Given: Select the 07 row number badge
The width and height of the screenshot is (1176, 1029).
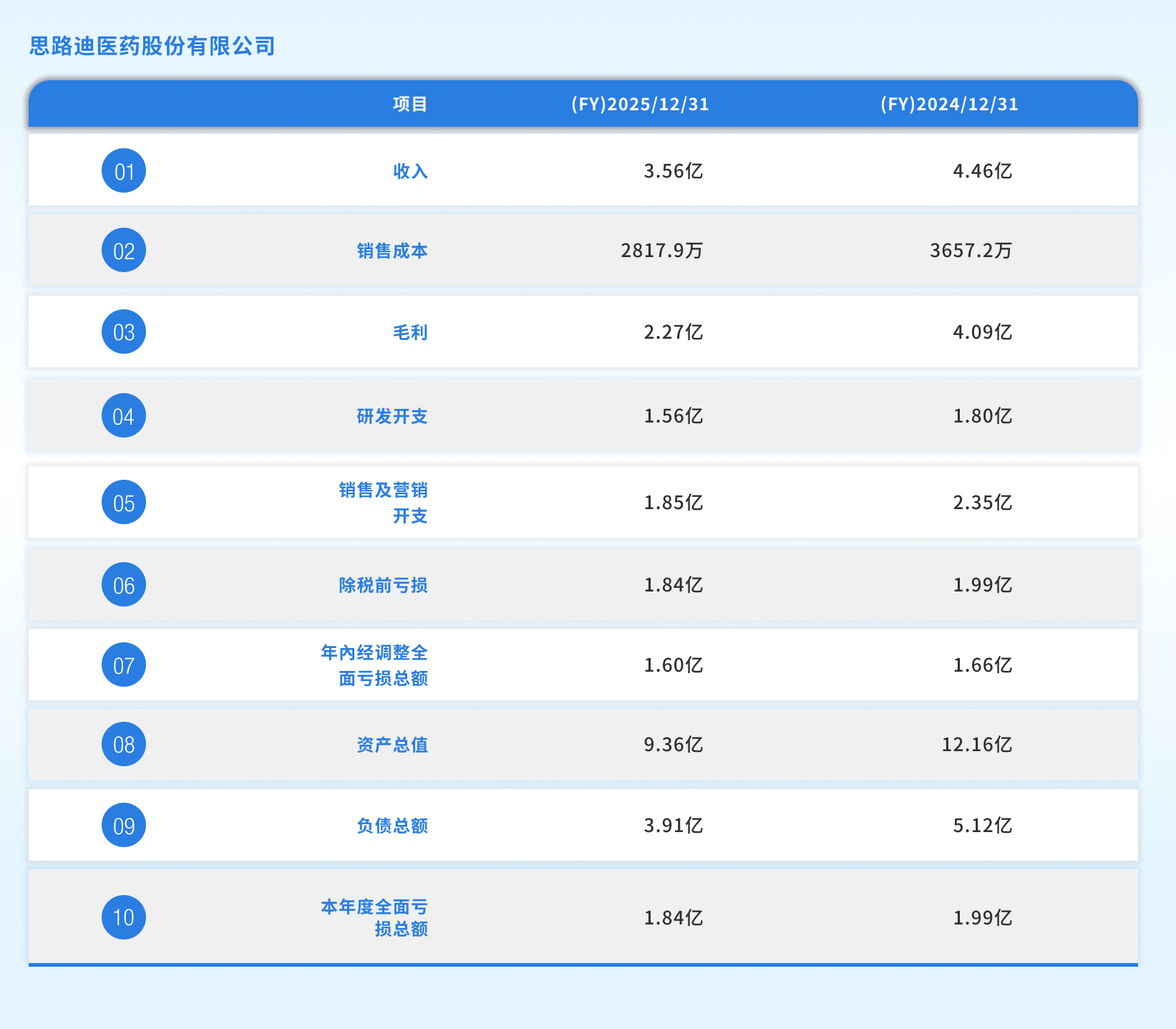Looking at the screenshot, I should click(124, 665).
